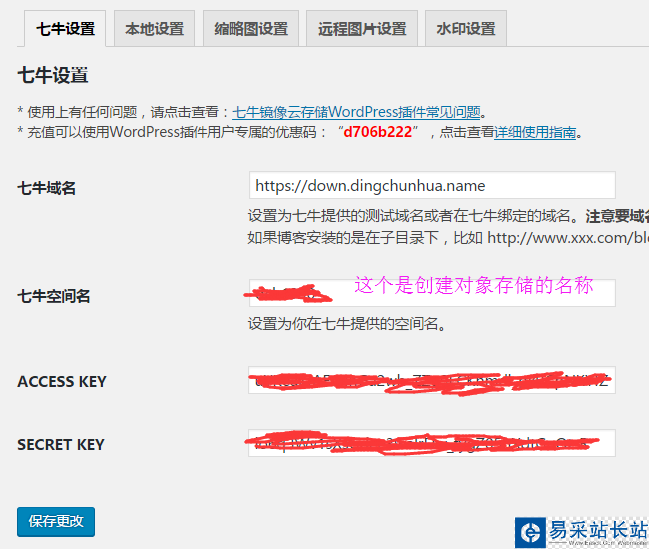Click the 易采站长站 watermark text
Screen dimensions: 649x549
[598, 530]
